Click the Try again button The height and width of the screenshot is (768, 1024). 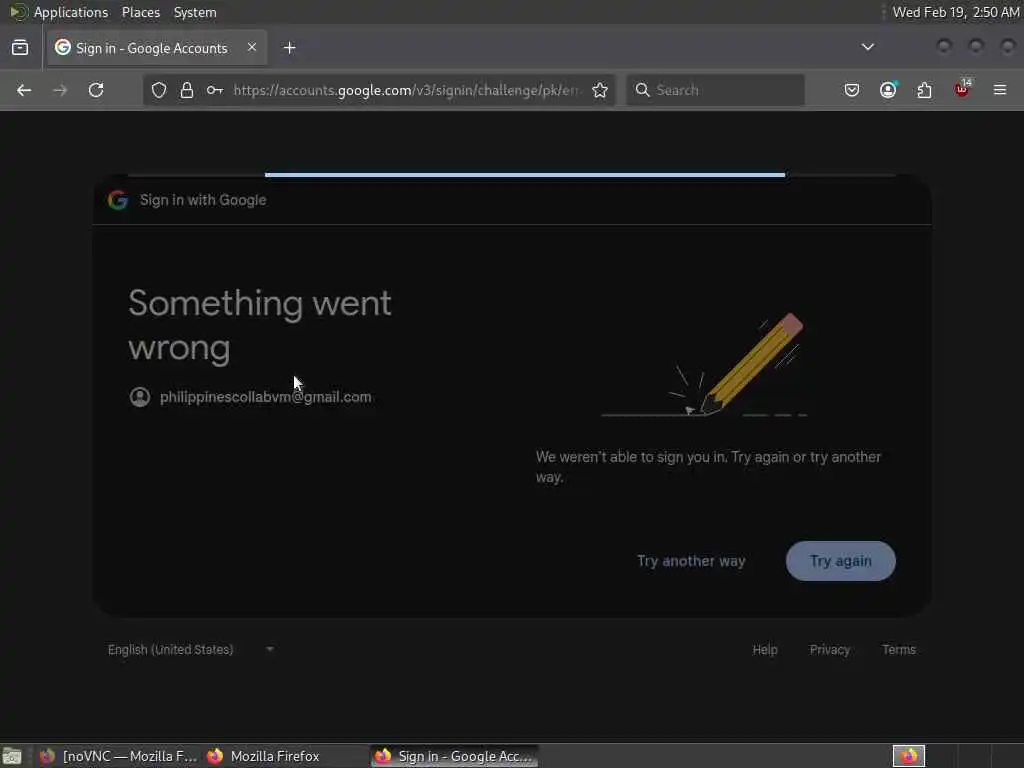tap(840, 561)
